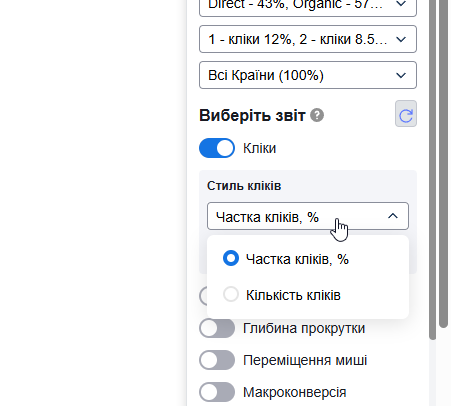Turn on the Макроконверсія toggle
Screen dimensions: 451x406
pos(217,392)
